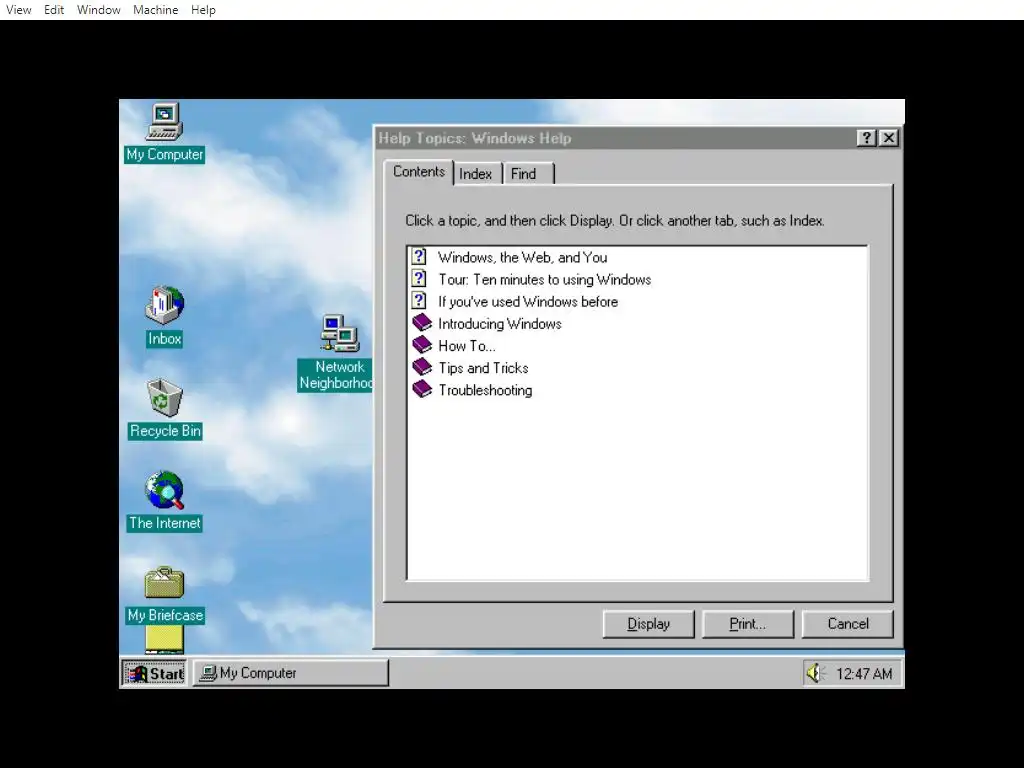Screen dimensions: 1024x768
Task: Click the Print... button
Action: [x=748, y=624]
